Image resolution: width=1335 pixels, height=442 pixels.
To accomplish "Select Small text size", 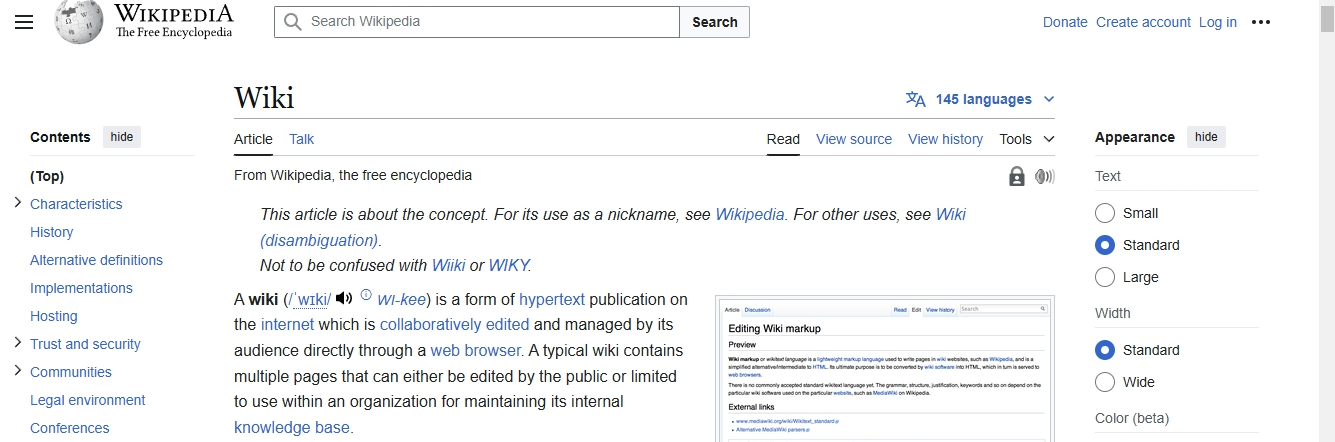I will pos(1105,213).
